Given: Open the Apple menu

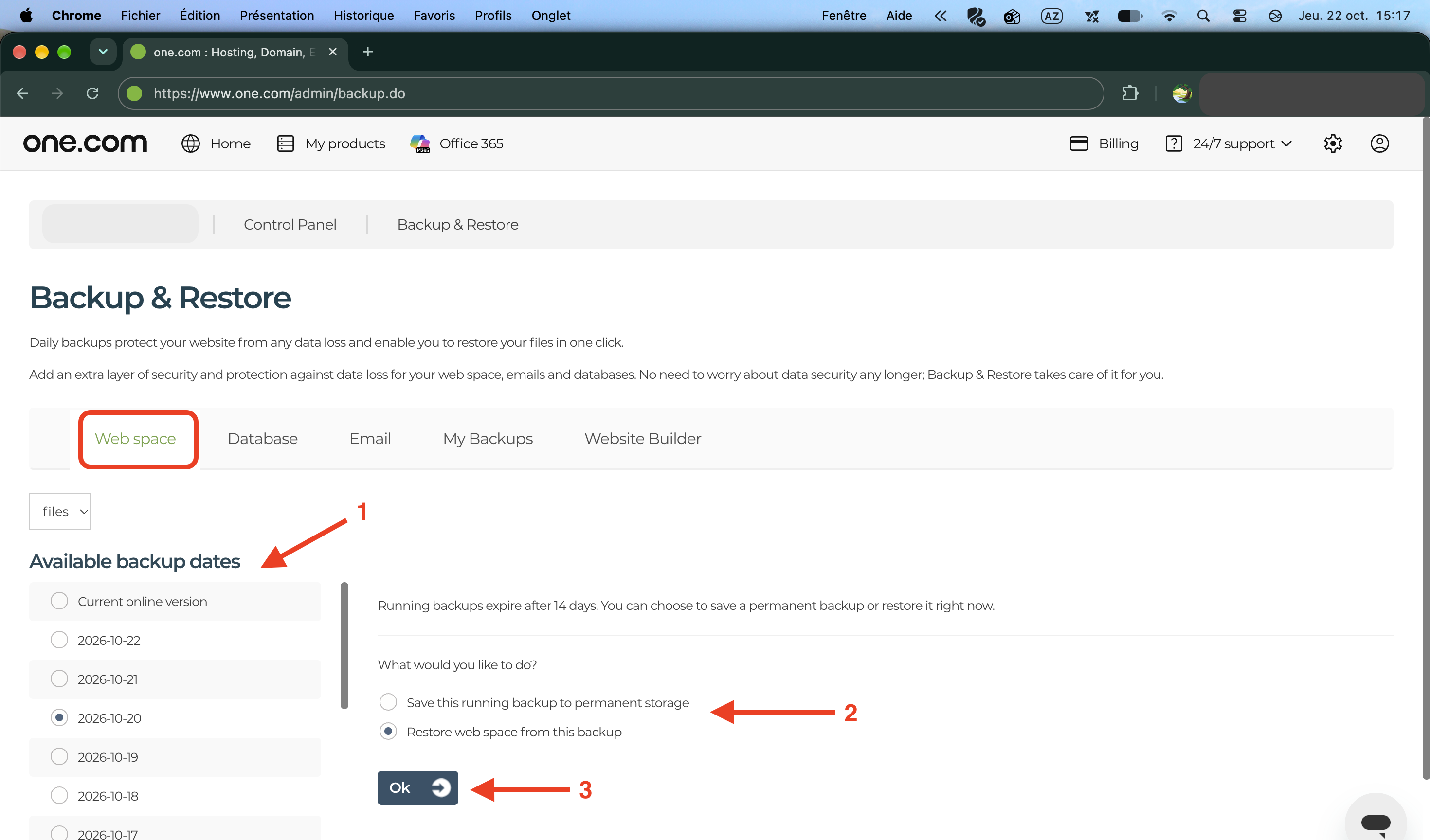Looking at the screenshot, I should coord(26,15).
